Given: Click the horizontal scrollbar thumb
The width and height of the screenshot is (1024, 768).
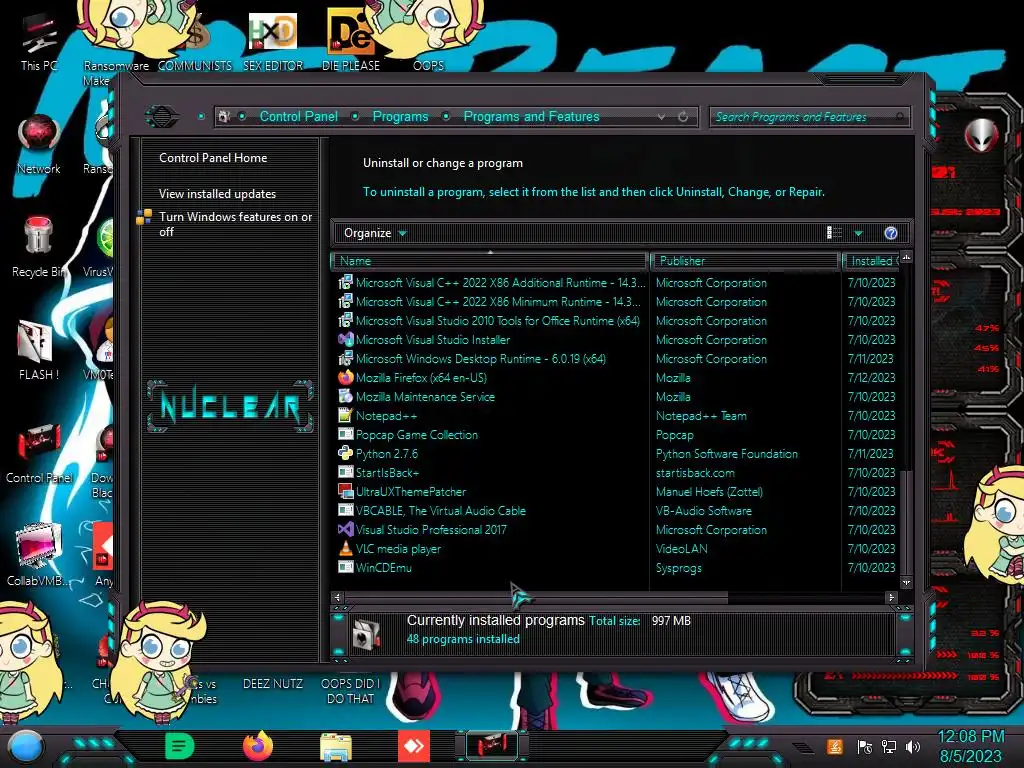Looking at the screenshot, I should pyautogui.click(x=536, y=597).
